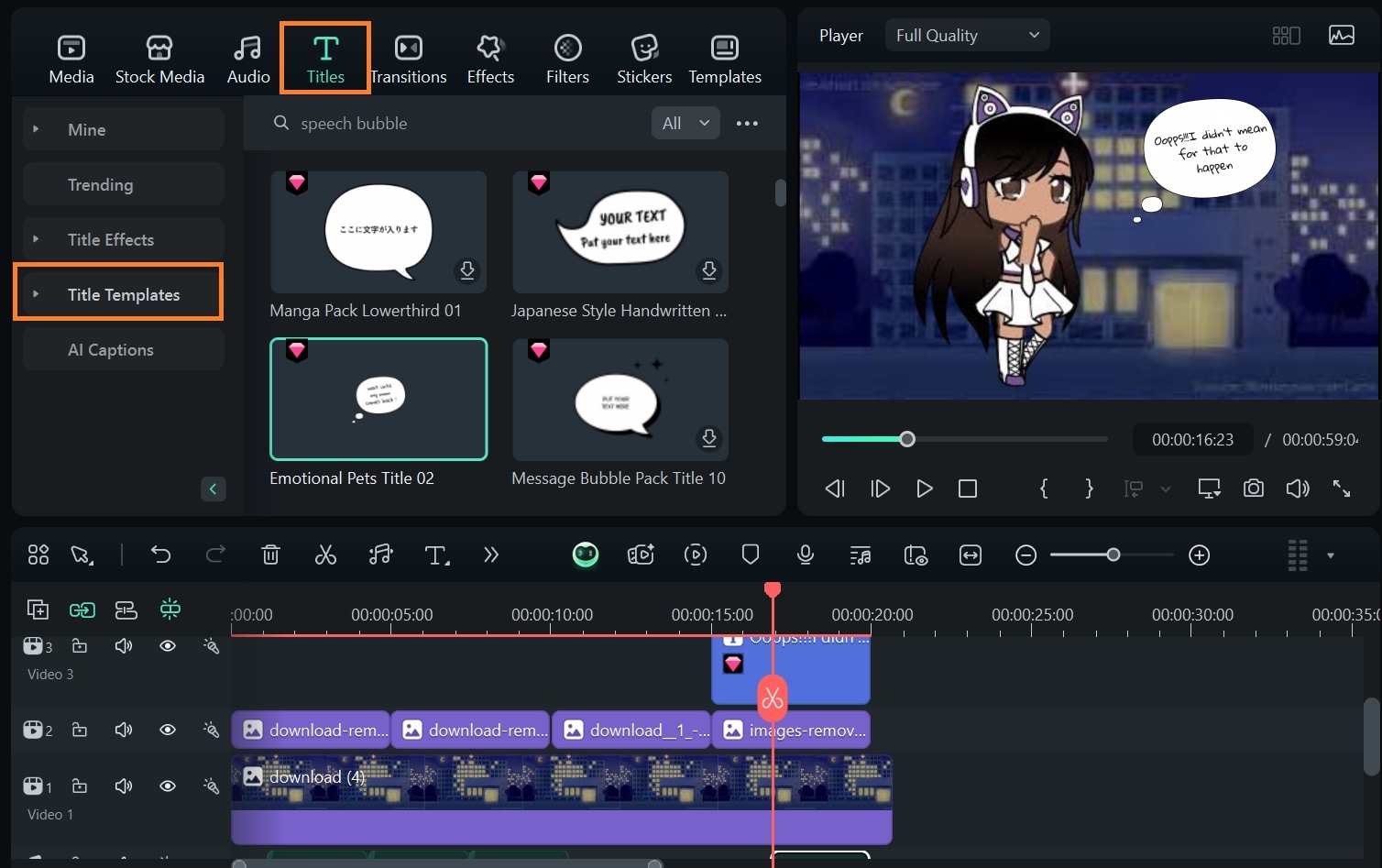This screenshot has width=1382, height=868.
Task: Set the mark out point
Action: [x=1089, y=489]
